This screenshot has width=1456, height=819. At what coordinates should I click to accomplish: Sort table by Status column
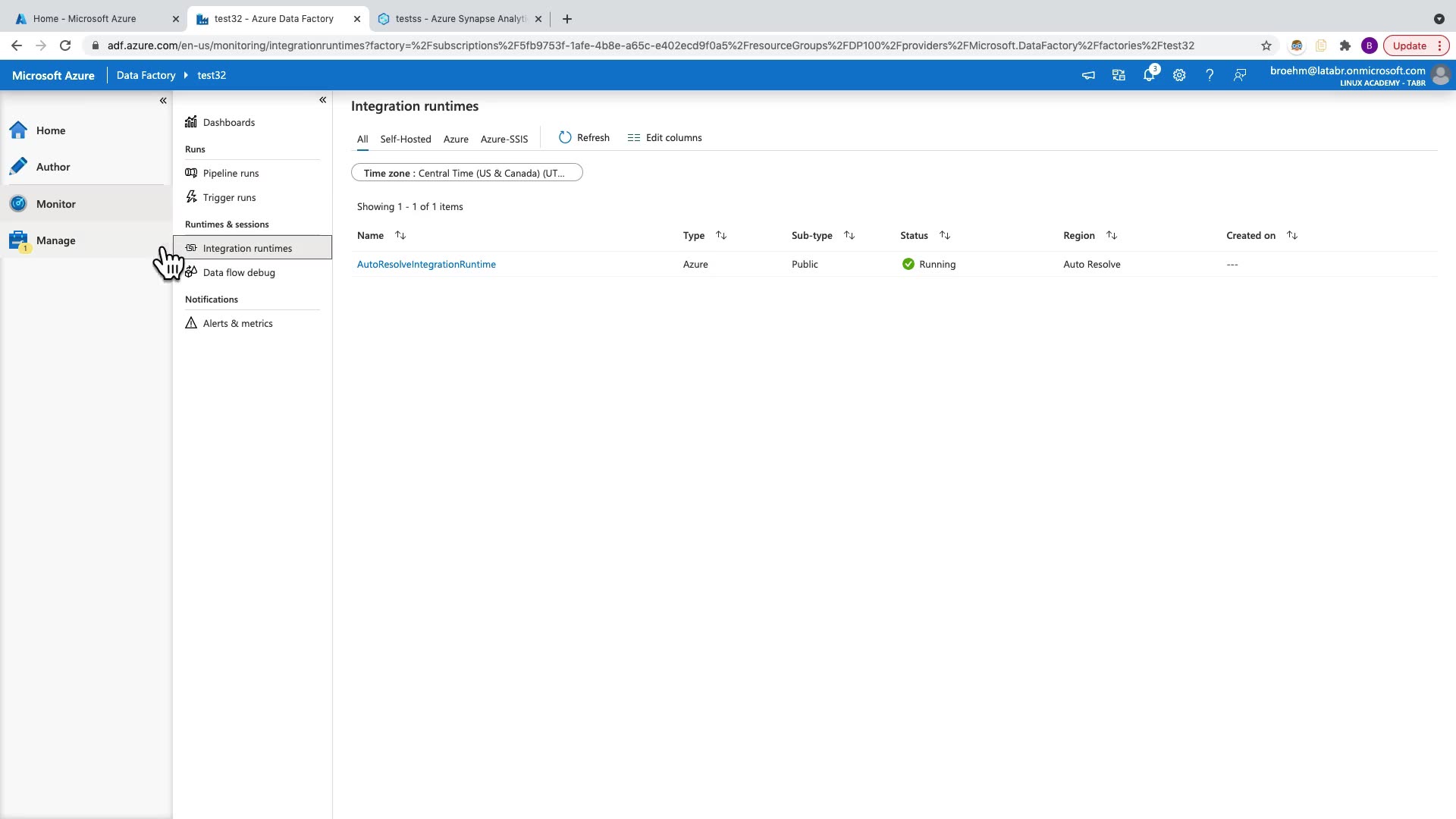click(x=945, y=235)
